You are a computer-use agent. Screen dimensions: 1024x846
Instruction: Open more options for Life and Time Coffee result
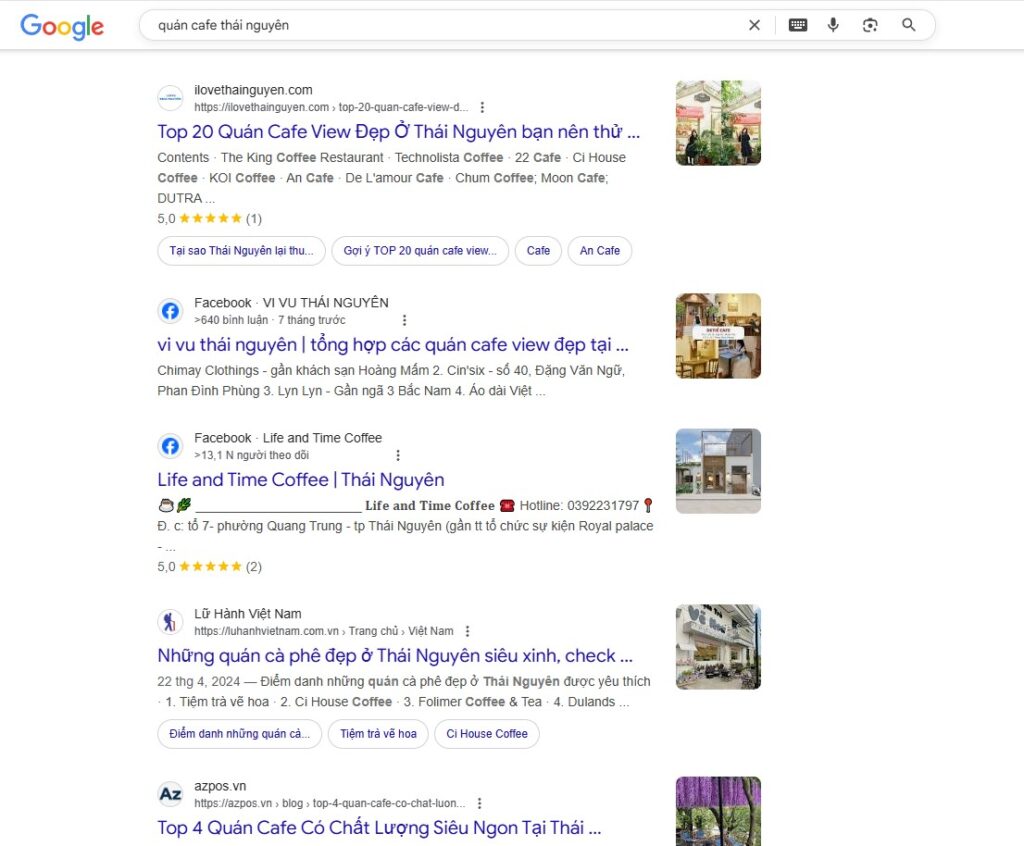point(398,455)
